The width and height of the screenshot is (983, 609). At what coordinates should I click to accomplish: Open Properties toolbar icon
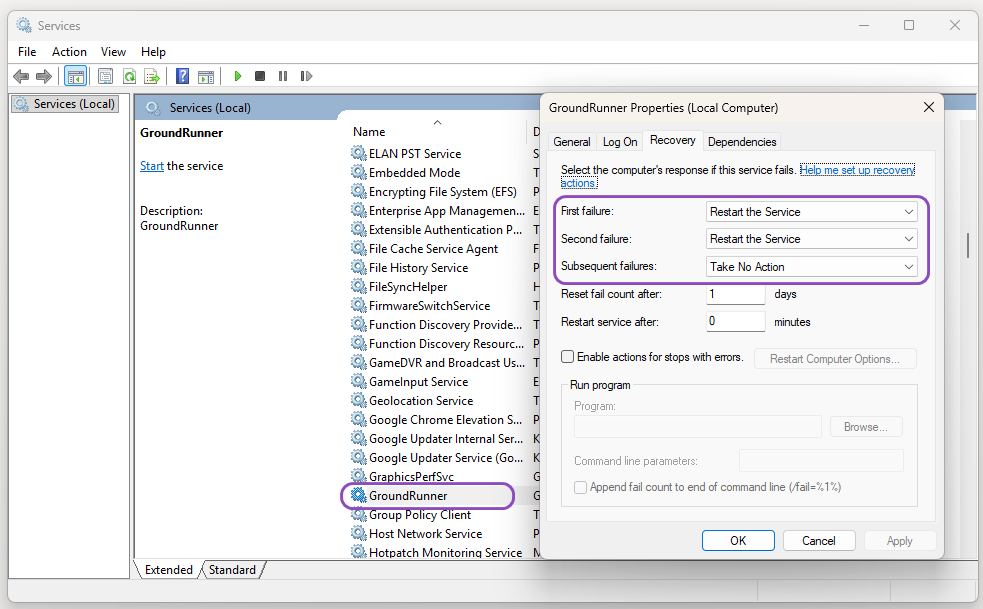tap(105, 77)
